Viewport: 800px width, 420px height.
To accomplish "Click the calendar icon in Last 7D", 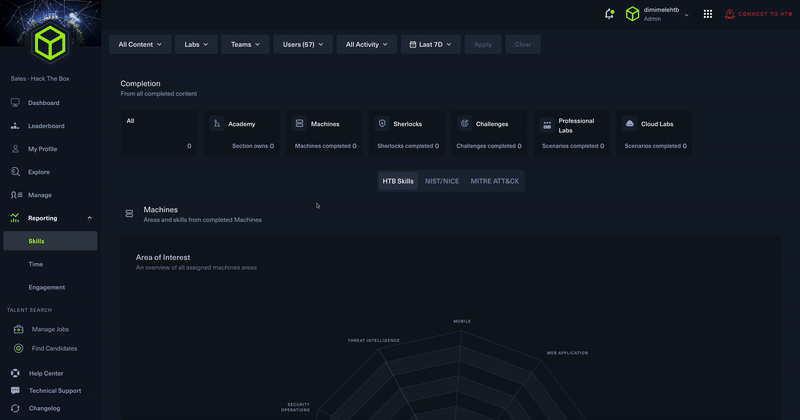I will click(x=413, y=44).
